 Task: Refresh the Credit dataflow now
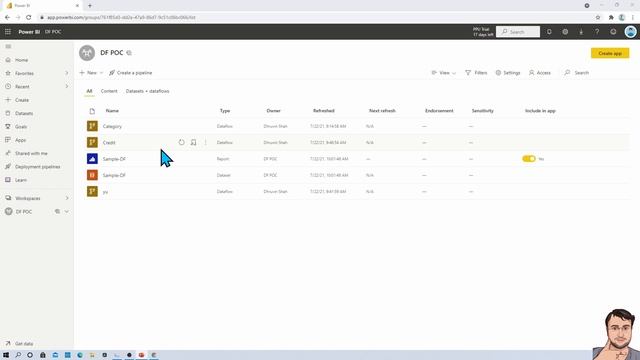coord(181,142)
